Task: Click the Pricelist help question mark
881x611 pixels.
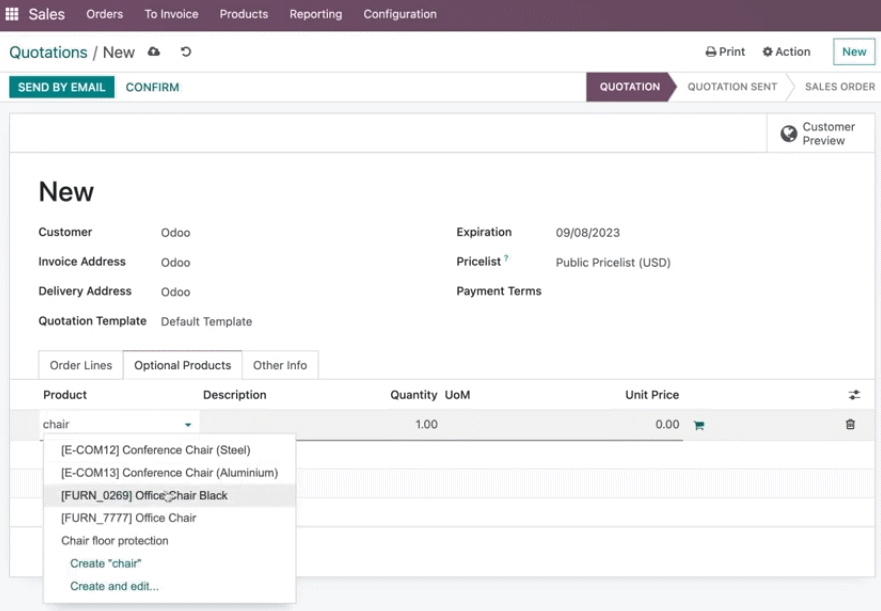Action: tap(506, 258)
